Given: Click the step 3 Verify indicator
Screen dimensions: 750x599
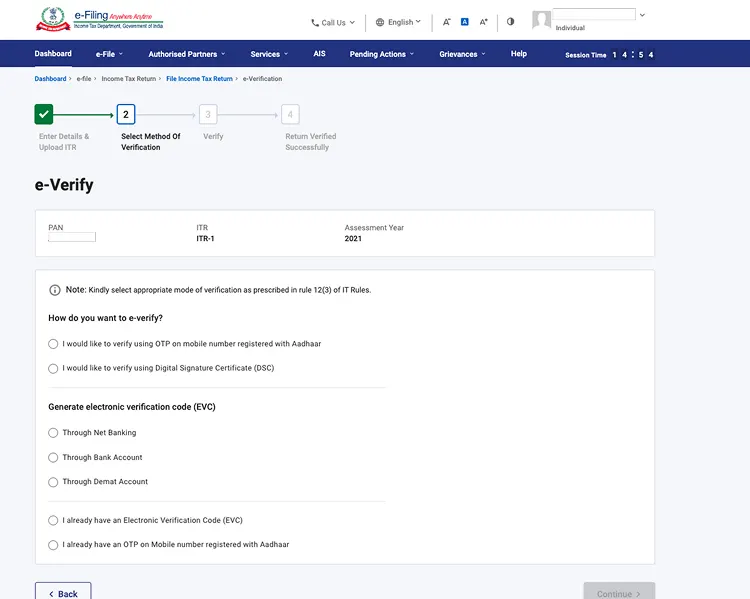Looking at the screenshot, I should [x=208, y=114].
